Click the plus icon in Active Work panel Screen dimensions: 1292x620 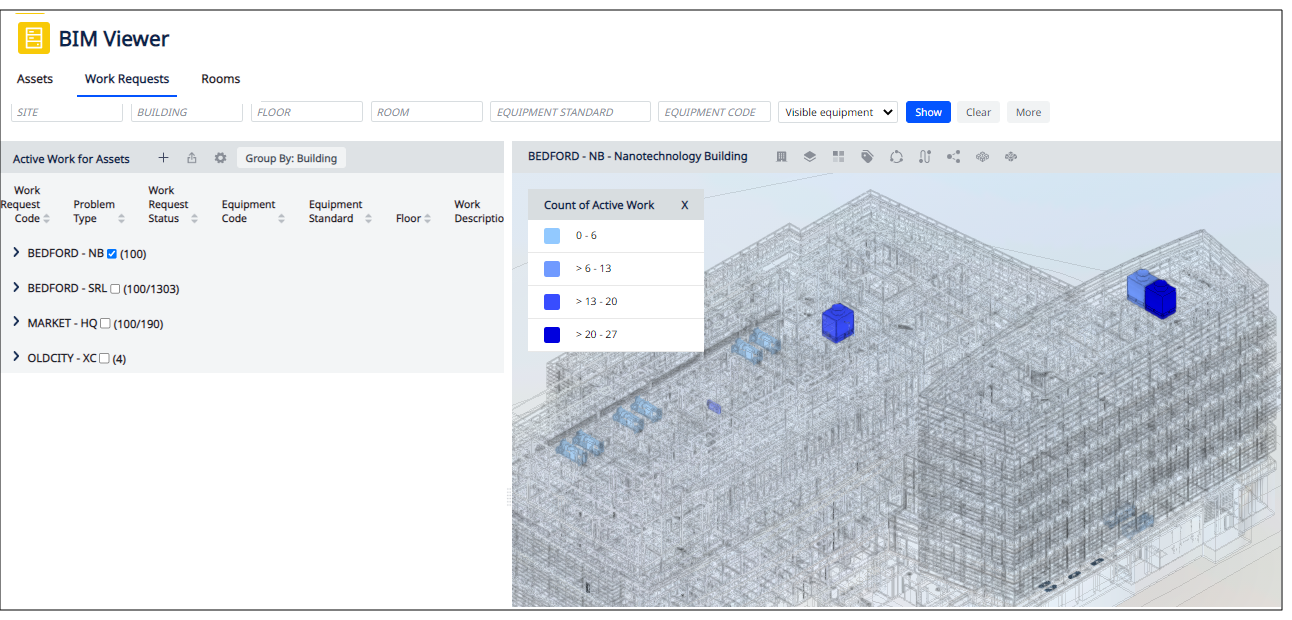pyautogui.click(x=164, y=158)
